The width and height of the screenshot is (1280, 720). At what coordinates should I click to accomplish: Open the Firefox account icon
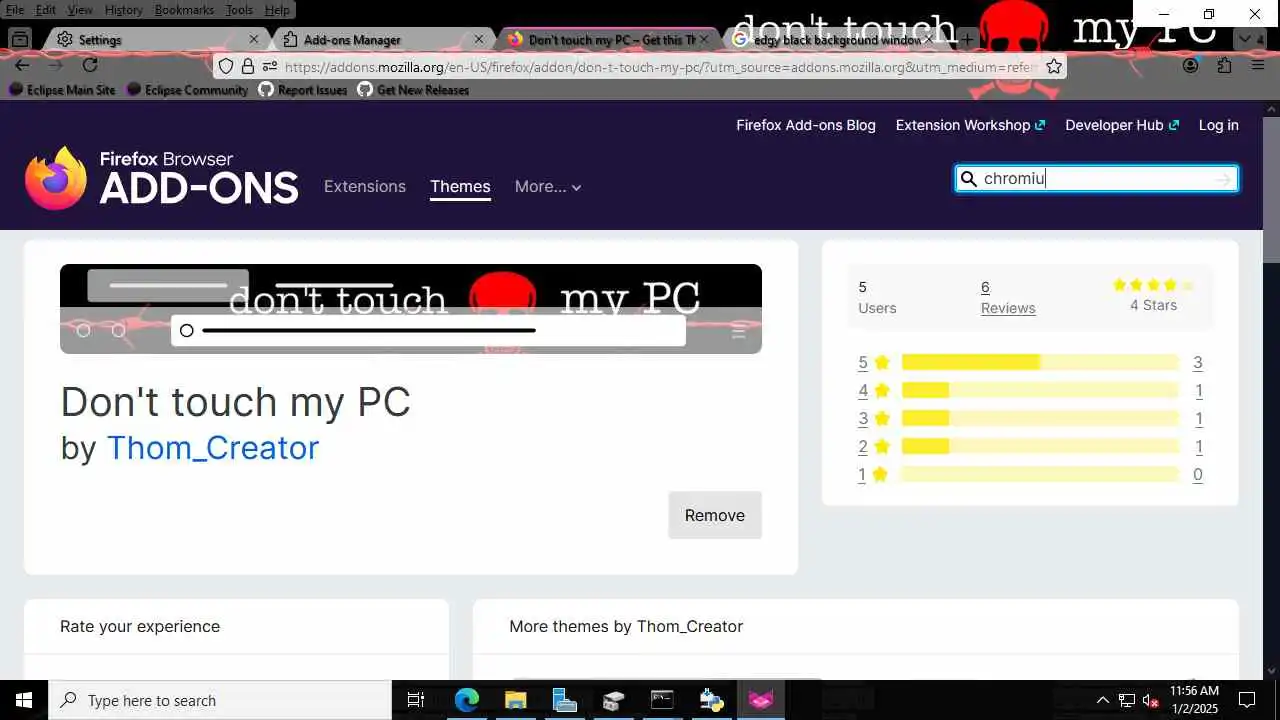click(x=1190, y=65)
